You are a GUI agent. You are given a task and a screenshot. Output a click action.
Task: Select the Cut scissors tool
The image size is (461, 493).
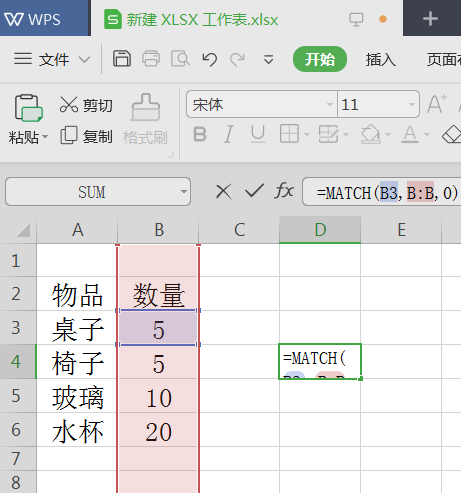(69, 105)
